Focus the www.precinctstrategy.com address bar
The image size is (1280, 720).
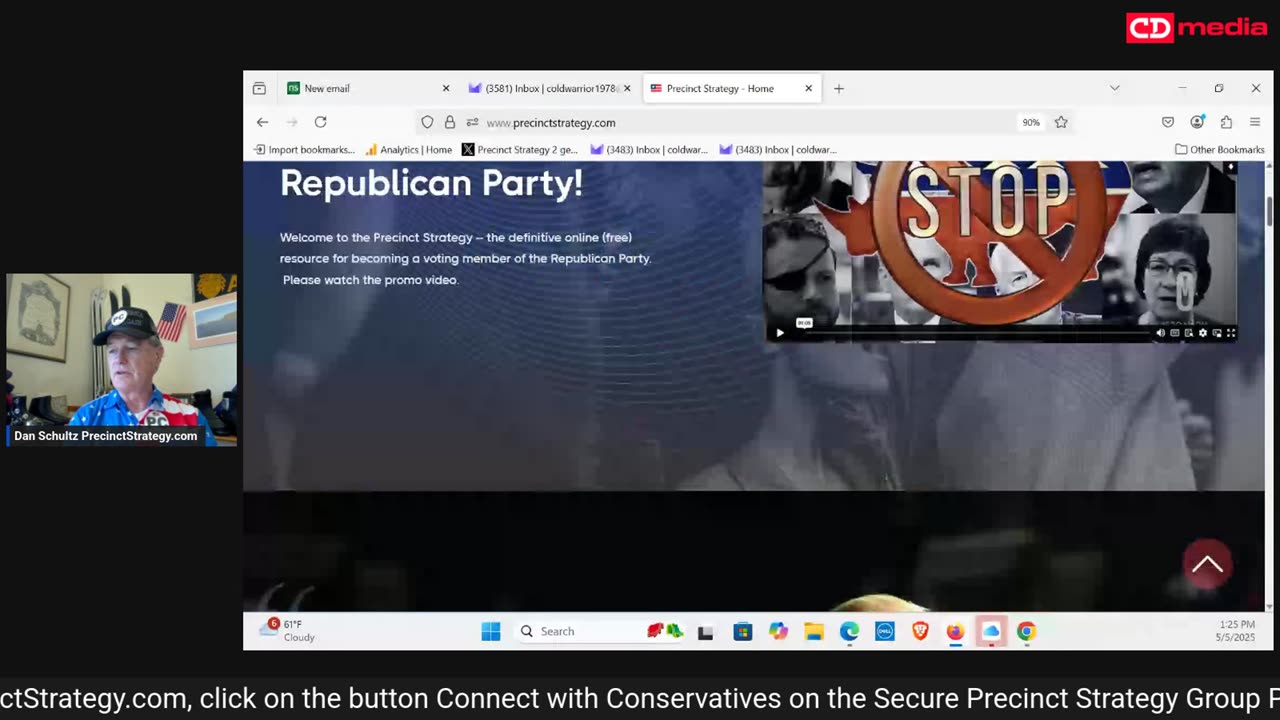[745, 122]
